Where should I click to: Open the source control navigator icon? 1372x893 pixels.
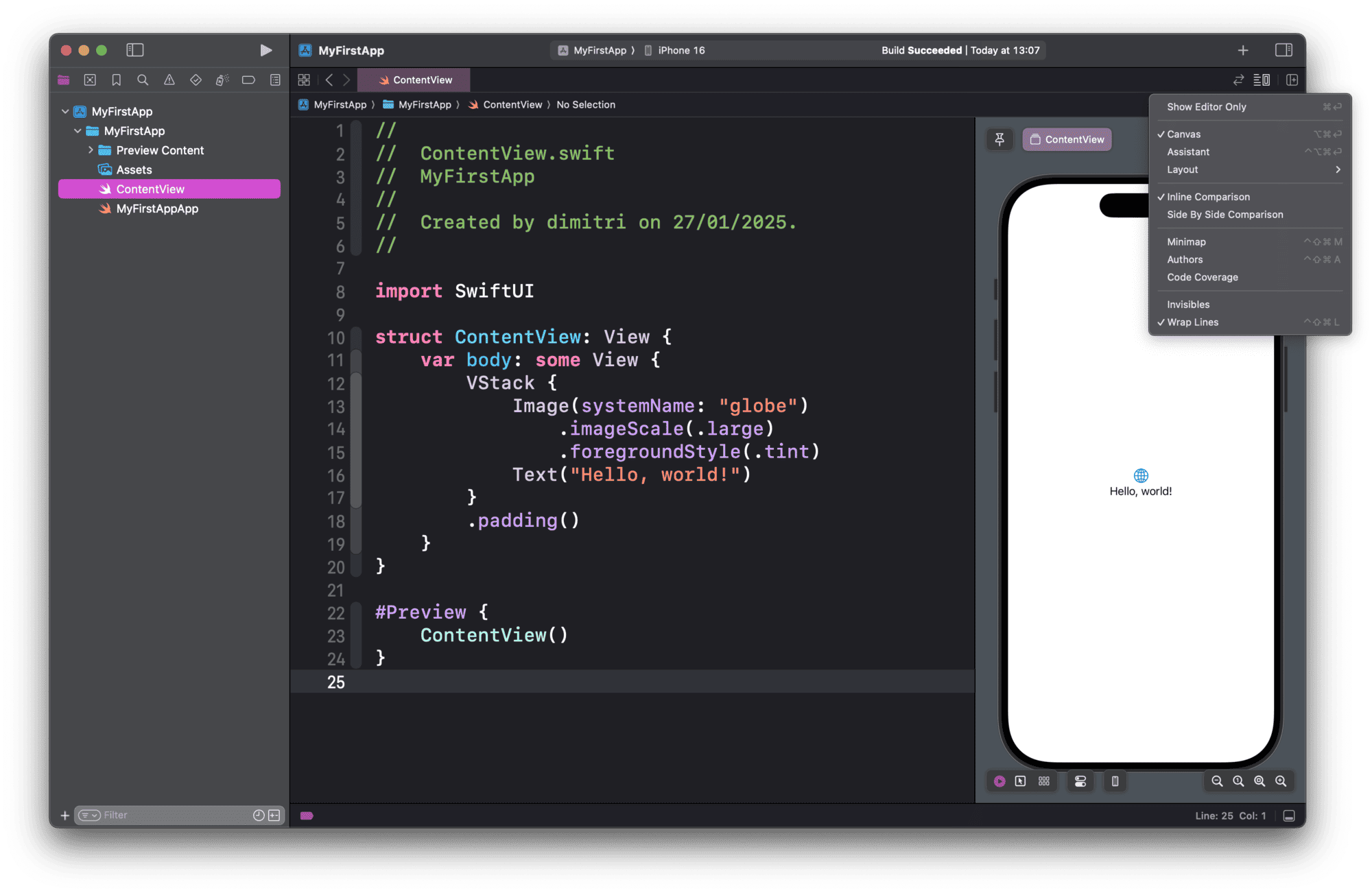pyautogui.click(x=90, y=80)
